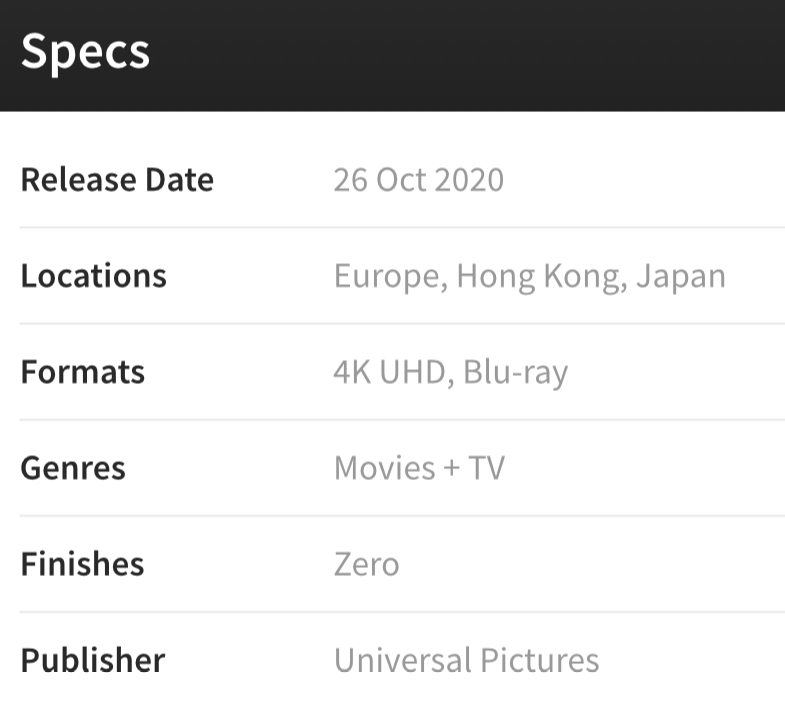Viewport: 785px width, 708px height.
Task: Click the TV text in the genre value
Action: pyautogui.click(x=487, y=468)
